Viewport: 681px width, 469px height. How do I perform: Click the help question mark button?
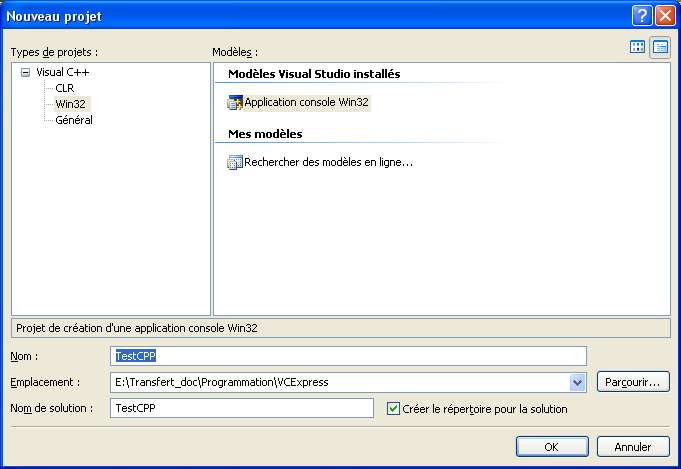coord(642,16)
